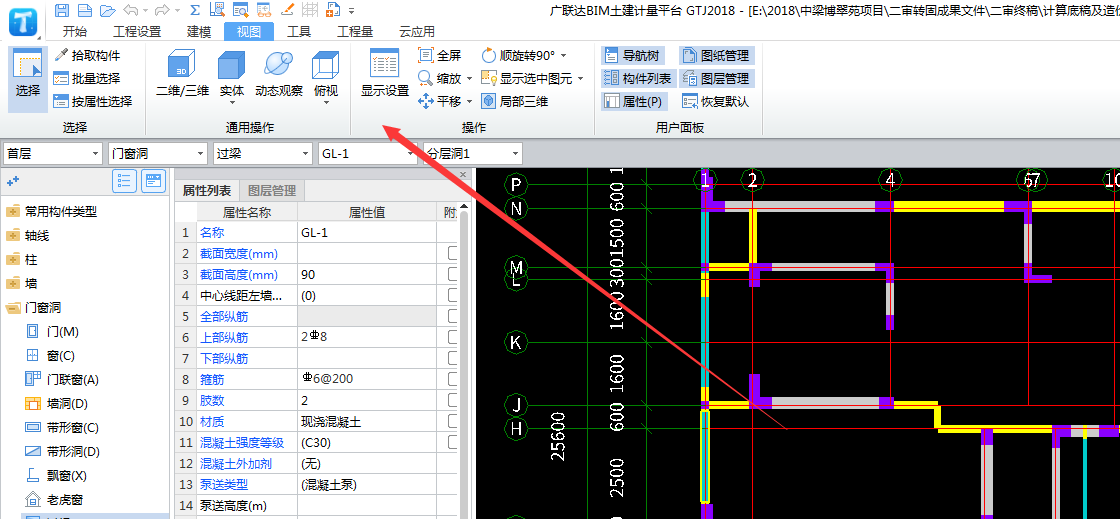Image resolution: width=1120 pixels, height=519 pixels.
Task: Toggle the 图层管理 ribbon panel button
Action: (716, 79)
